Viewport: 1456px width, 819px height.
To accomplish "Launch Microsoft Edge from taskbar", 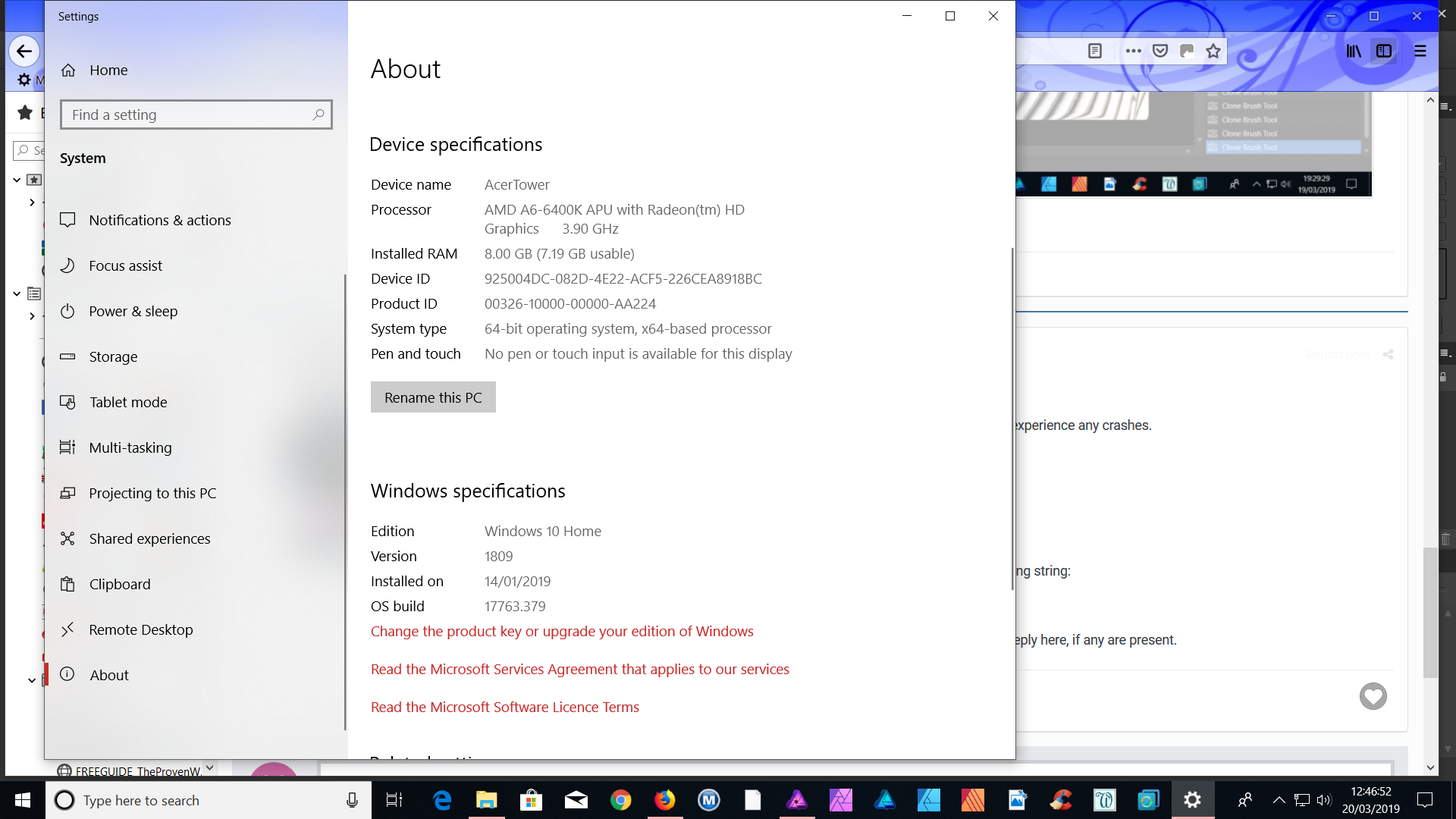I will coord(442,800).
